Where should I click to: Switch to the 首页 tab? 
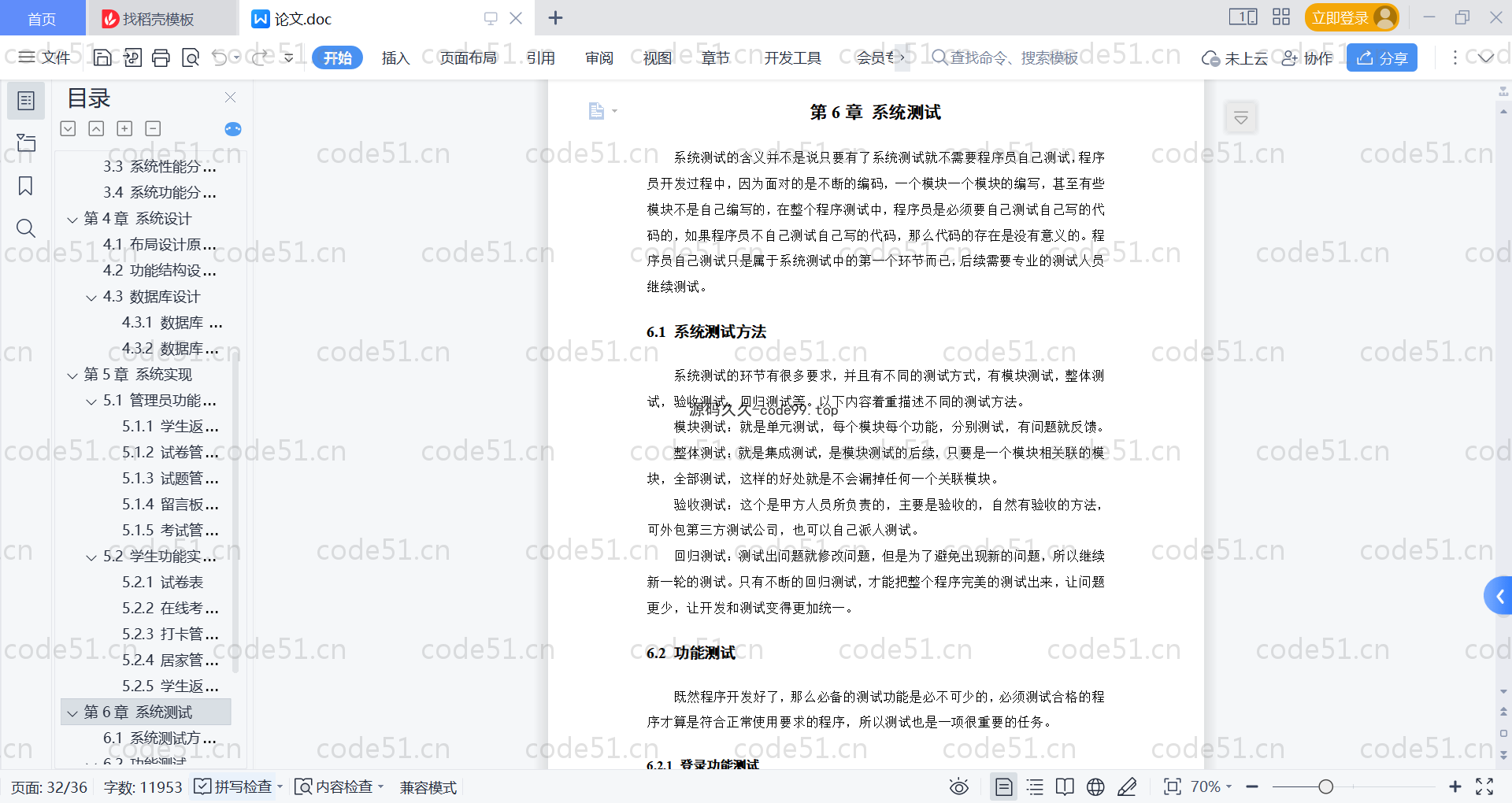click(x=42, y=18)
